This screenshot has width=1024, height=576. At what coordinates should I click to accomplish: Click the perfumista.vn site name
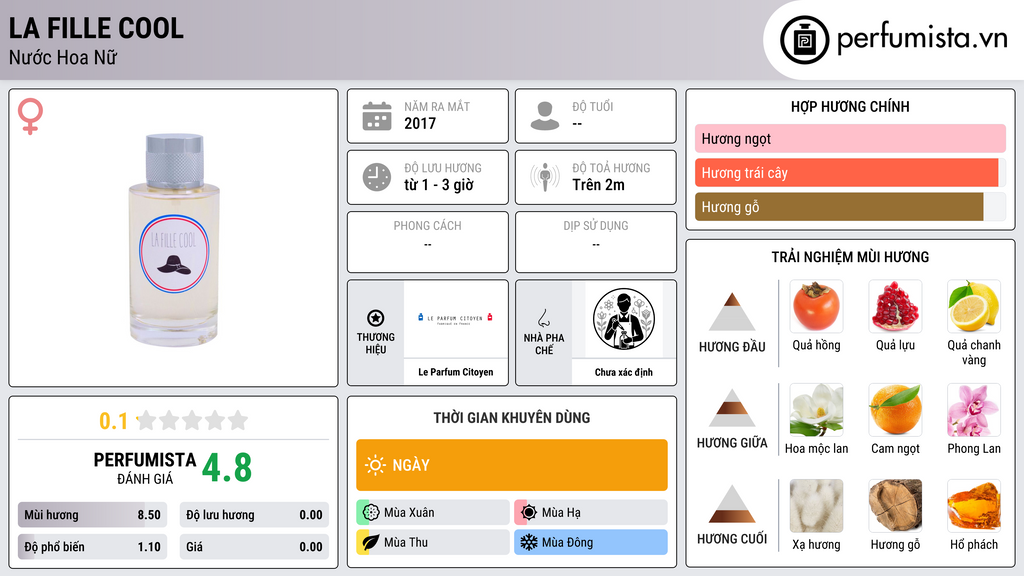[x=922, y=39]
